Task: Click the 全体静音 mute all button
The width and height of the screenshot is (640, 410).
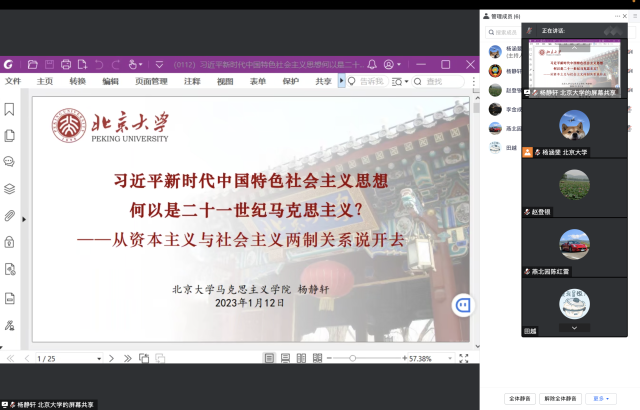Action: [520, 399]
